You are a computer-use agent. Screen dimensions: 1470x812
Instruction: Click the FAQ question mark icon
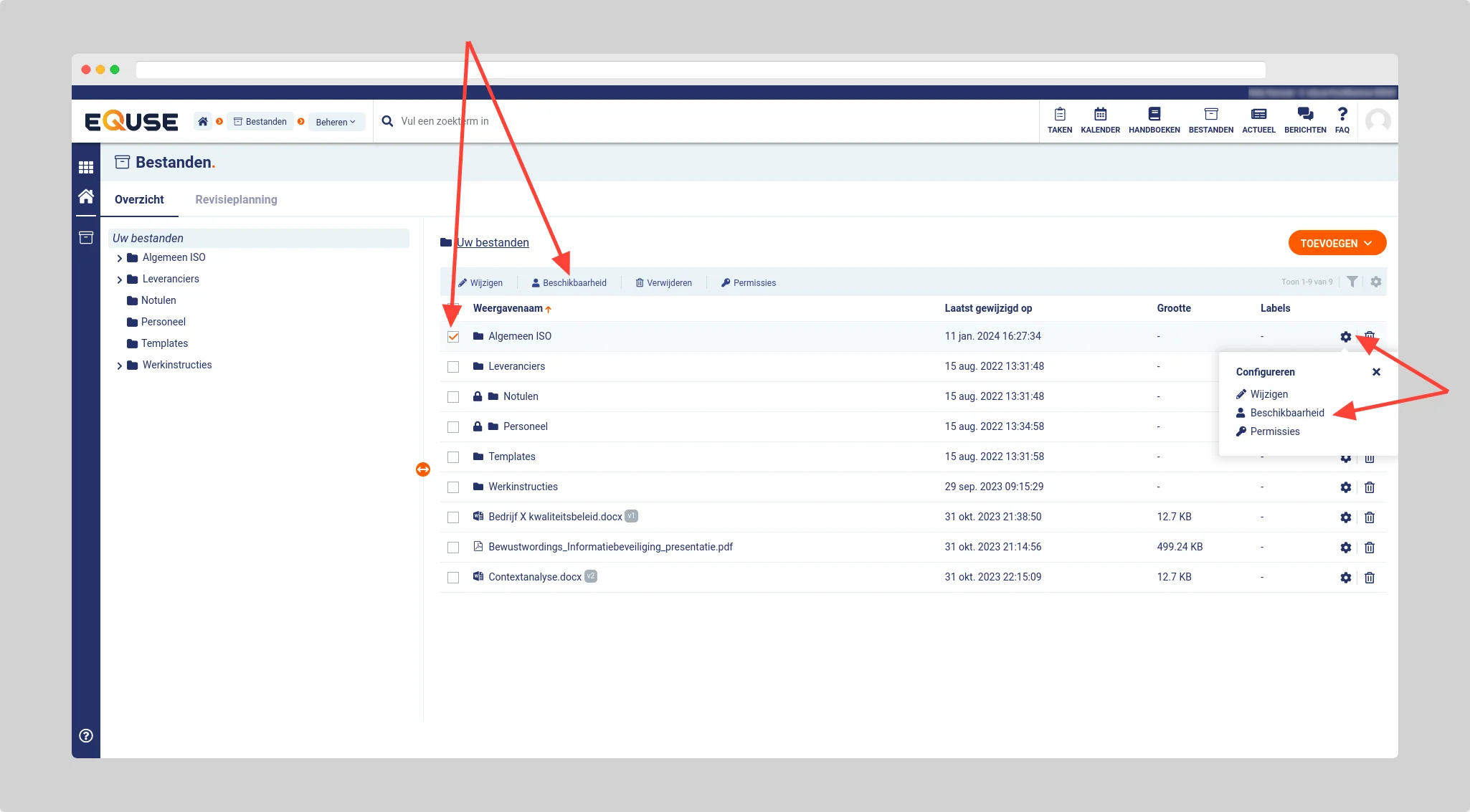click(x=1342, y=115)
